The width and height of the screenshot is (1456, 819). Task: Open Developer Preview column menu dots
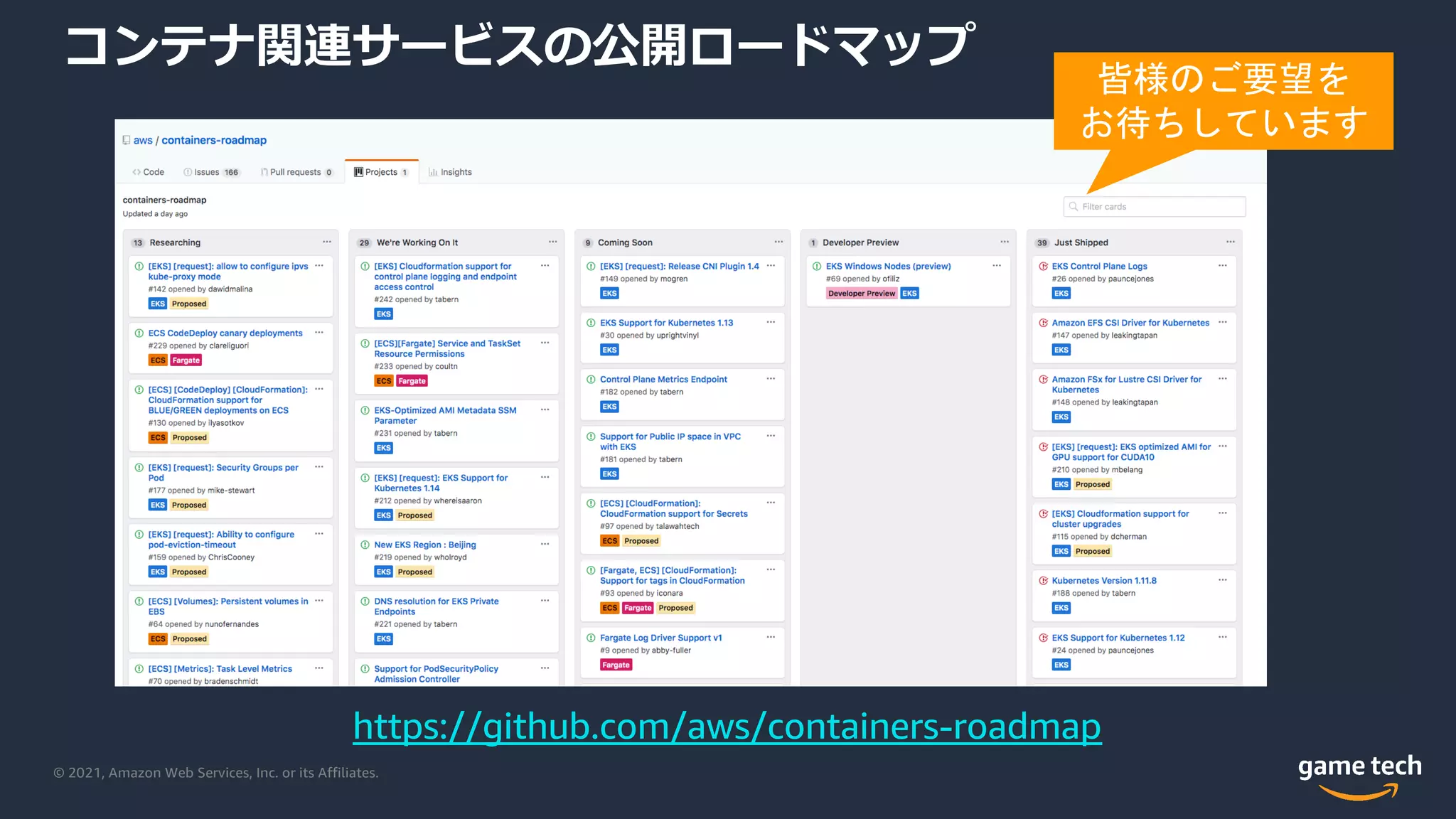[1005, 242]
